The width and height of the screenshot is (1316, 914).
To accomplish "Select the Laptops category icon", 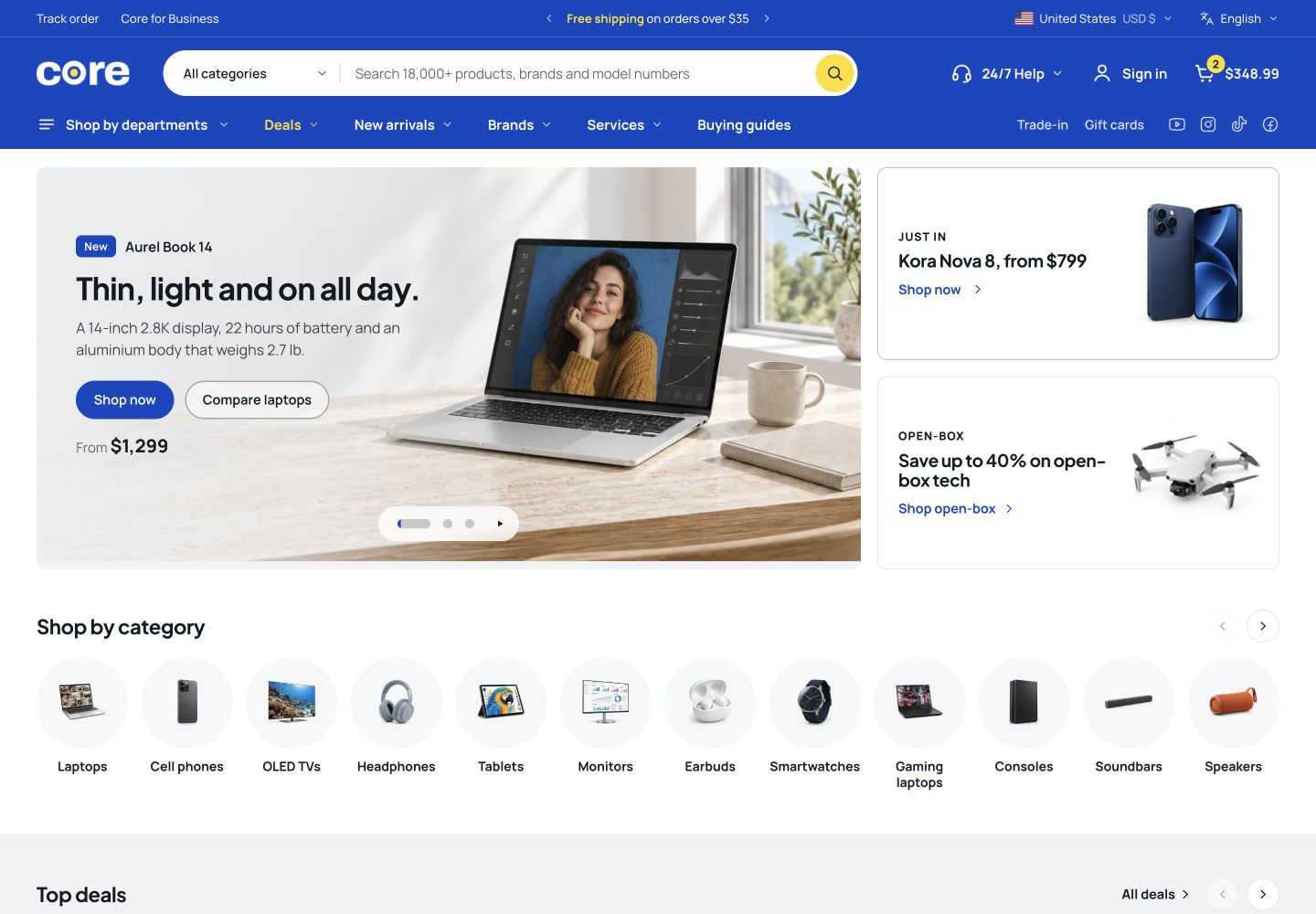I will 82,703.
